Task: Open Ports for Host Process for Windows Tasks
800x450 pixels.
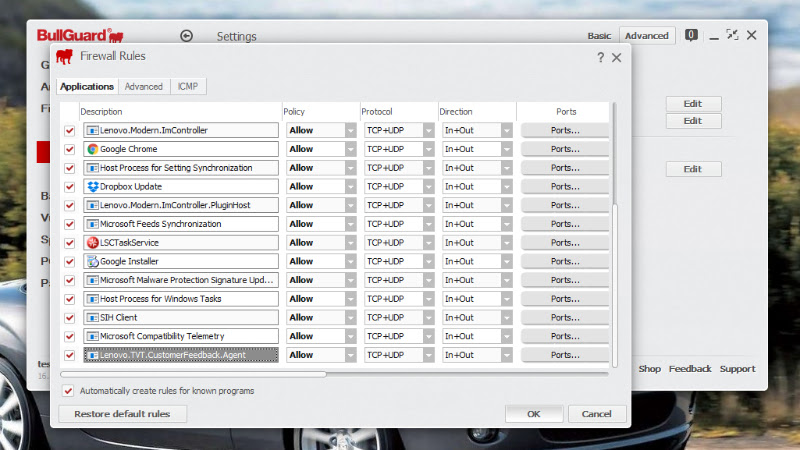Action: [x=565, y=299]
